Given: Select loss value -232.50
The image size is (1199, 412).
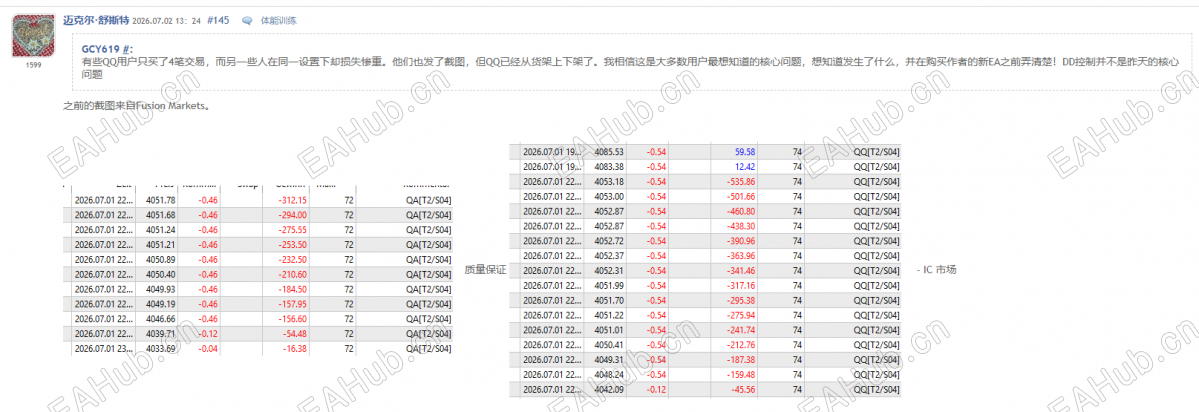Looking at the screenshot, I should [291, 259].
